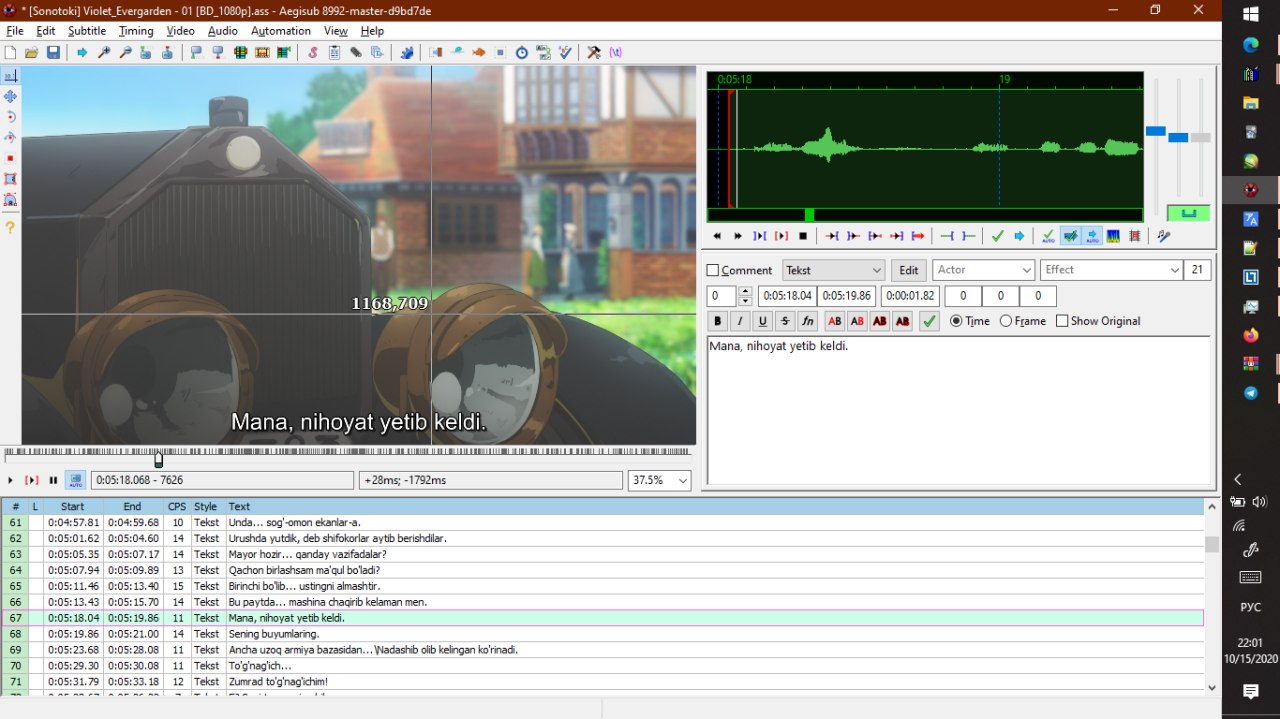The height and width of the screenshot is (719, 1280).
Task: Click start time field 0:05:18.04
Action: coord(787,296)
